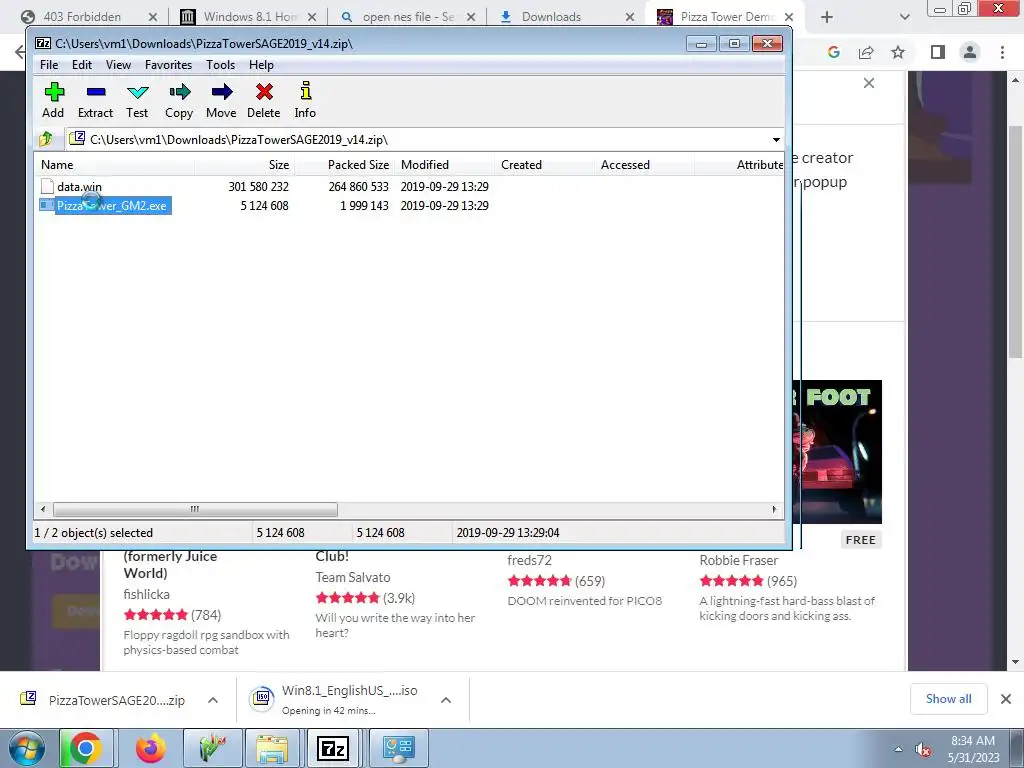Open the View menu
Screen dimensions: 1024x768
(118, 65)
